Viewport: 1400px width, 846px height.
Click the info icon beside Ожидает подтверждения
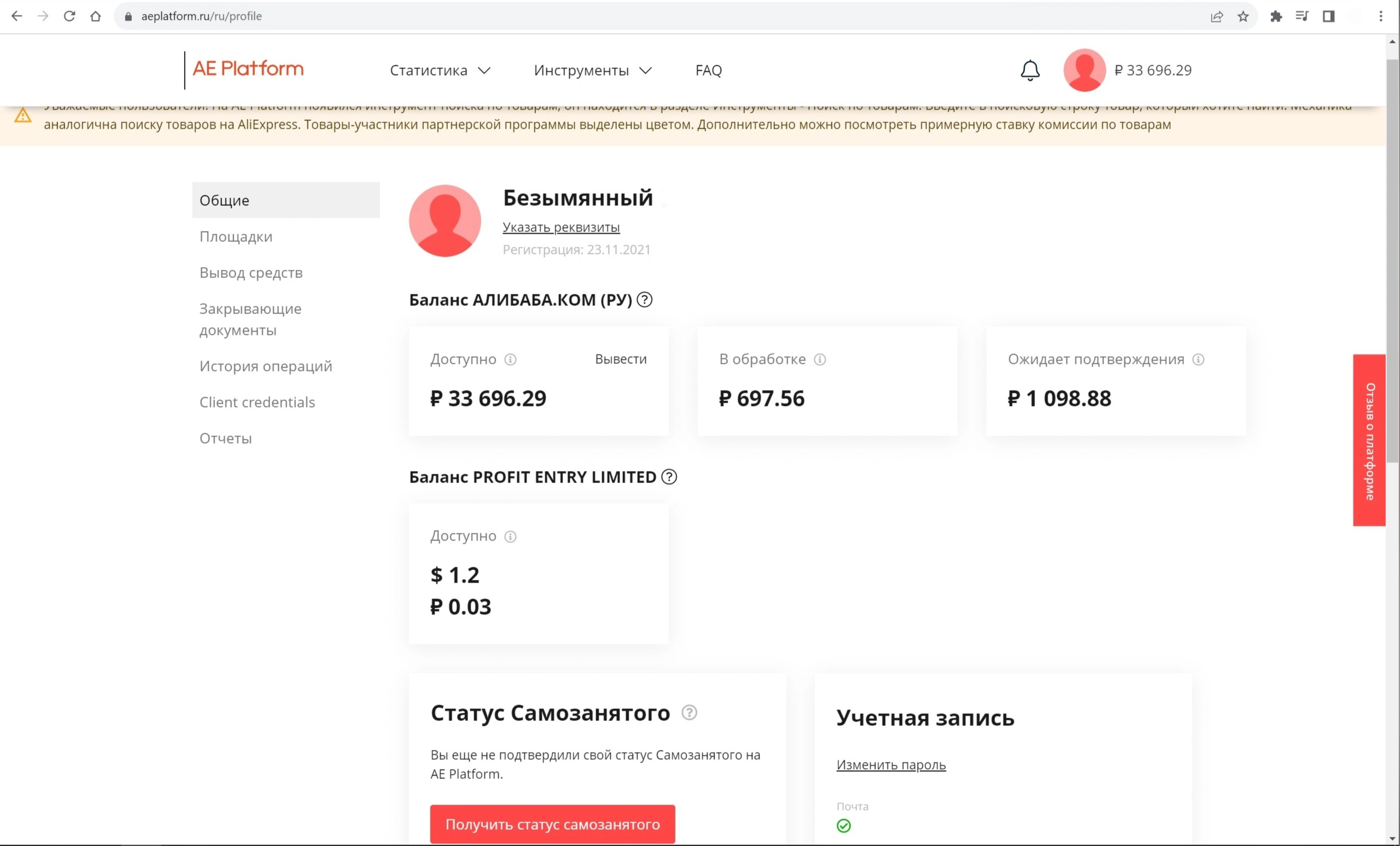(x=1198, y=360)
